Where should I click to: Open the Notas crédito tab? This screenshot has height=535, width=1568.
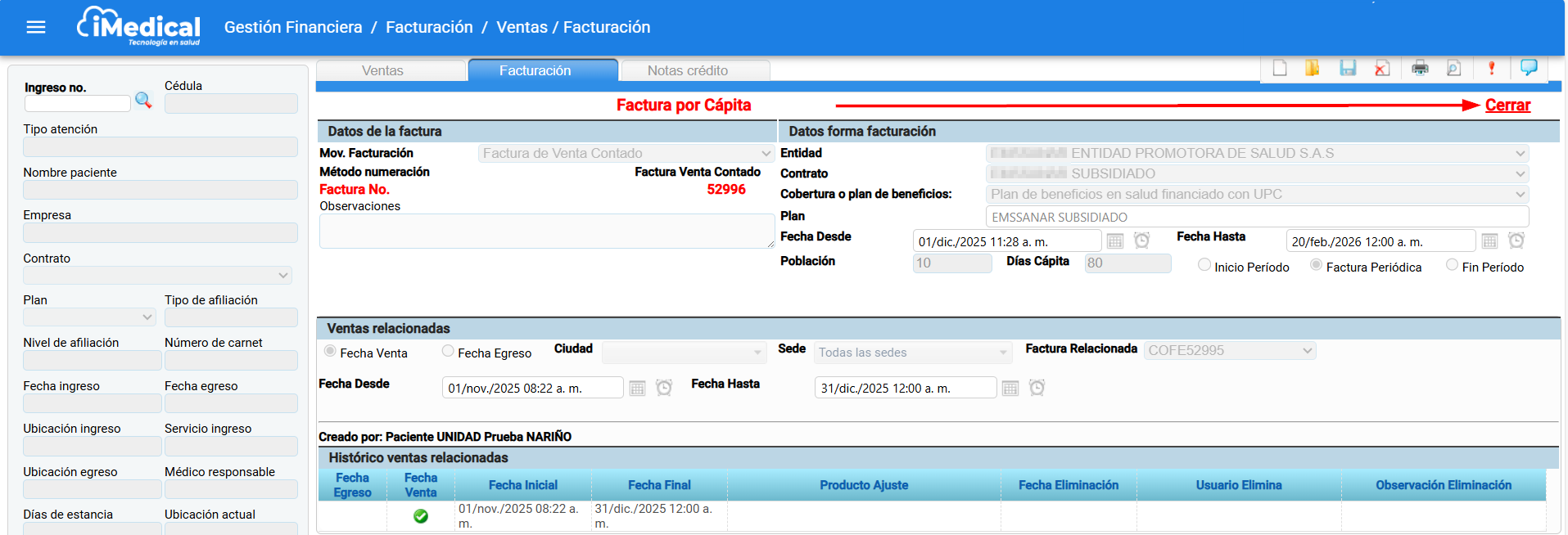point(687,71)
